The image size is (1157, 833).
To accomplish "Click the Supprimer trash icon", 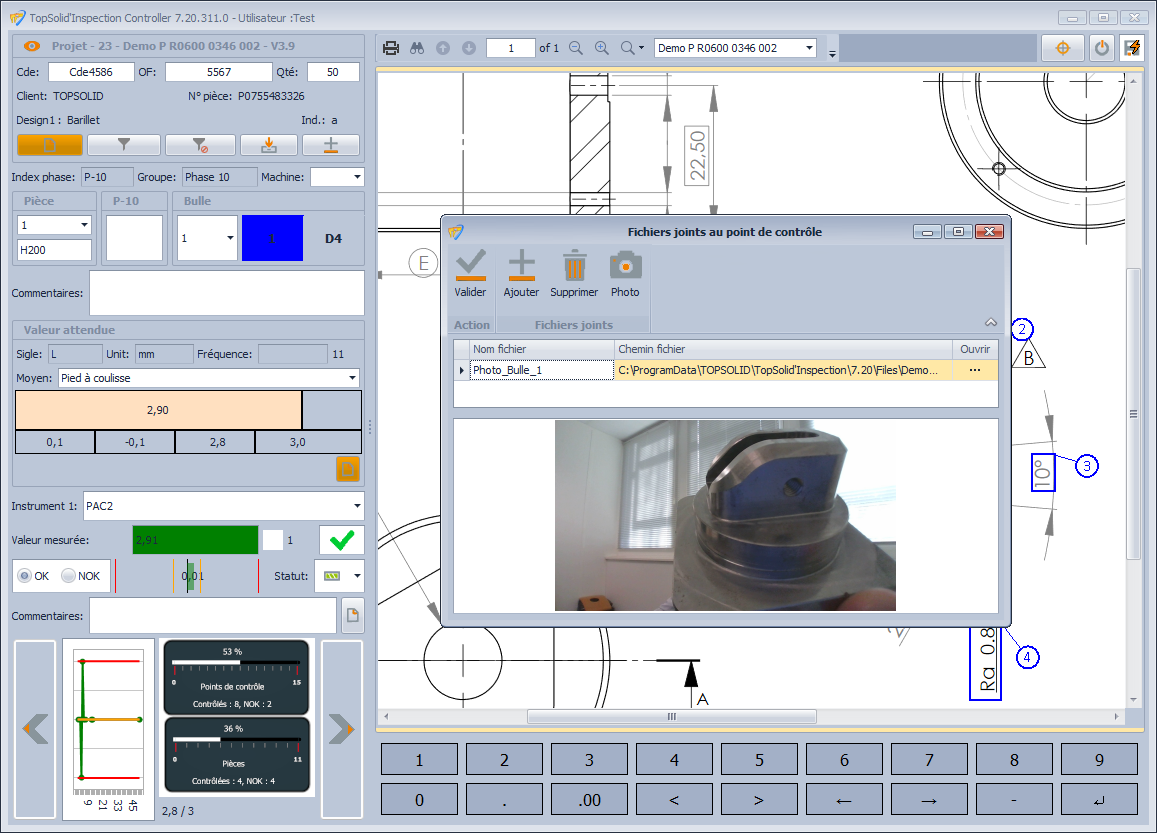I will click(x=574, y=274).
